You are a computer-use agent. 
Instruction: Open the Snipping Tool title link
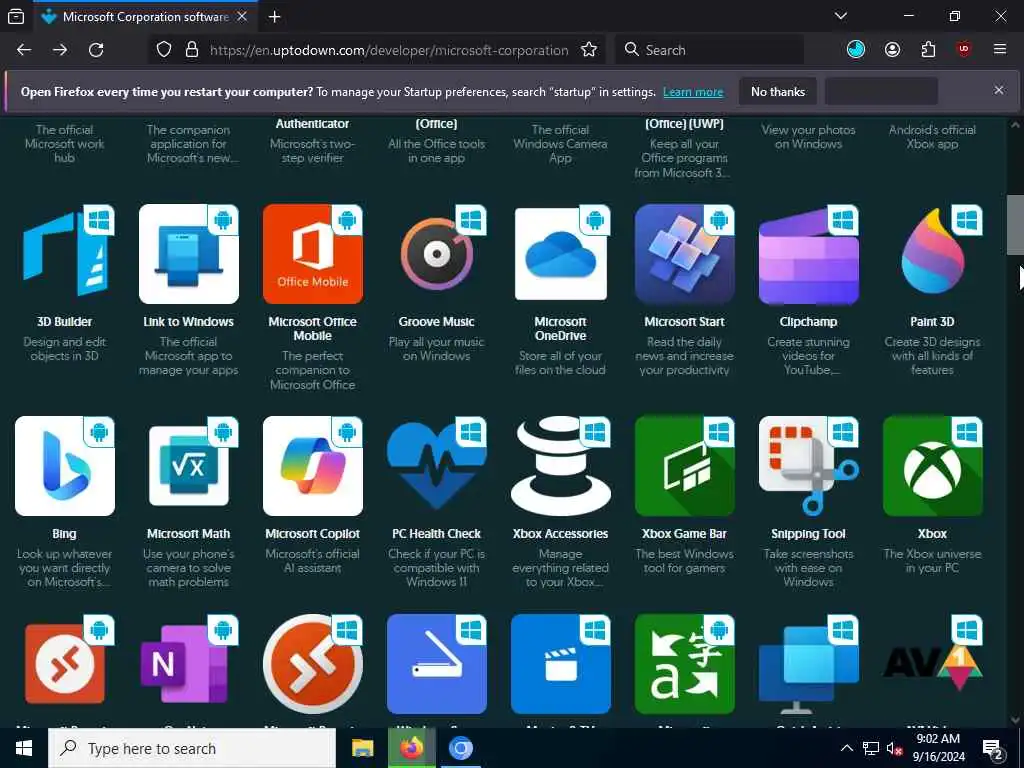pos(808,534)
